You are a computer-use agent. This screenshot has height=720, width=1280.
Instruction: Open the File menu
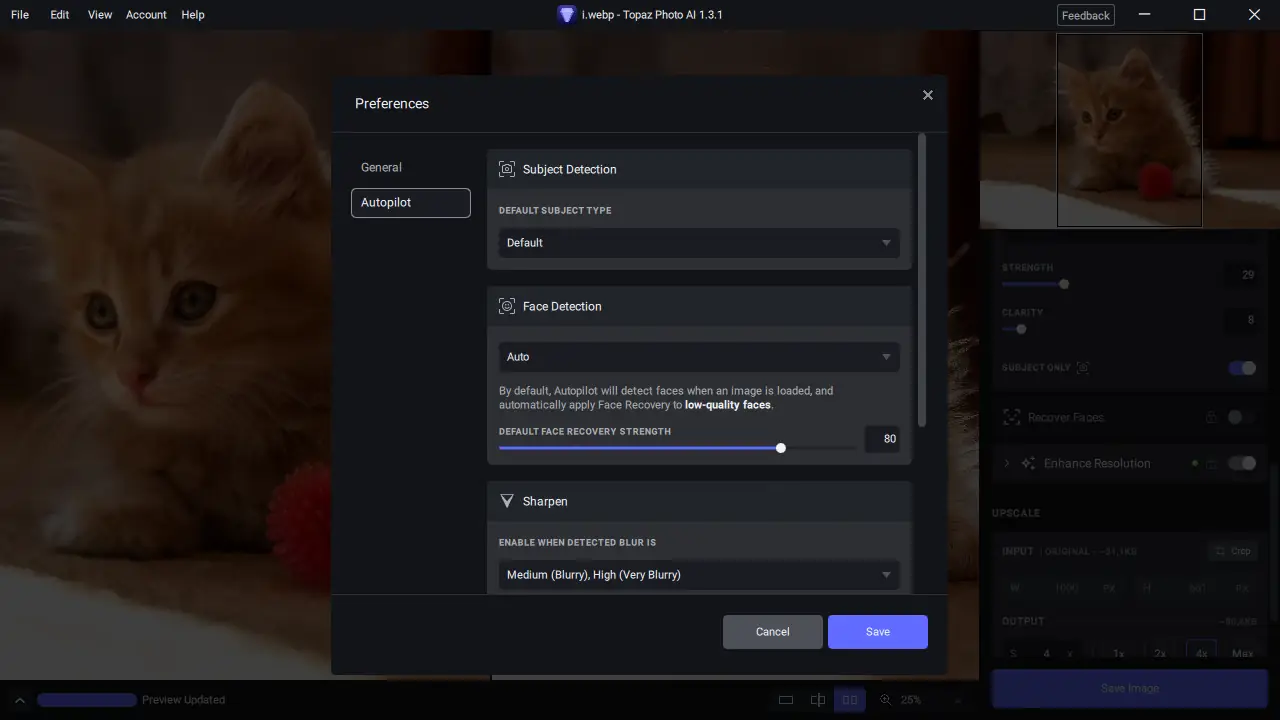(x=20, y=15)
